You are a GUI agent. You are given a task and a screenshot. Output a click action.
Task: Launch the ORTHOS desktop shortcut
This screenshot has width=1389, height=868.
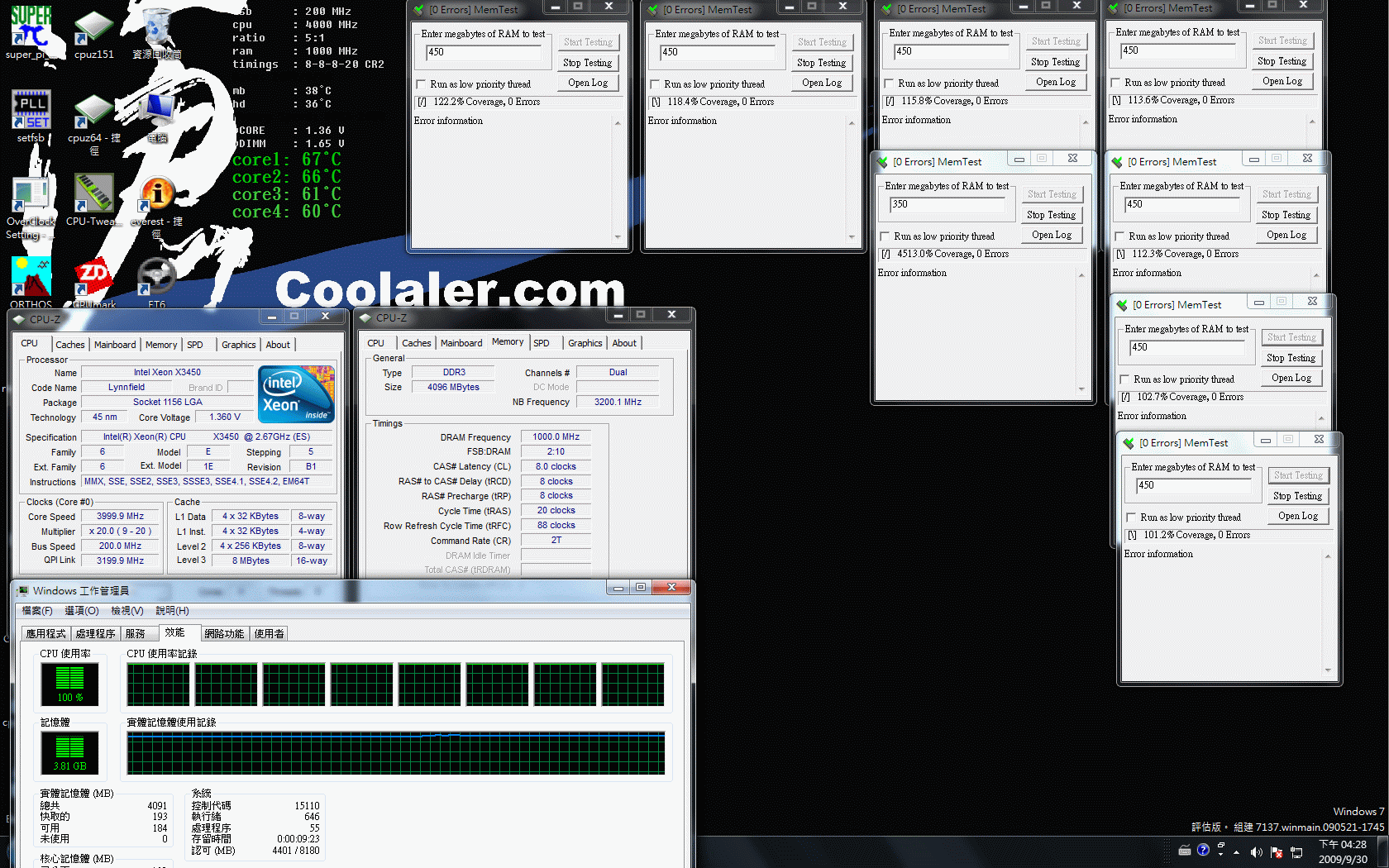coord(31,283)
